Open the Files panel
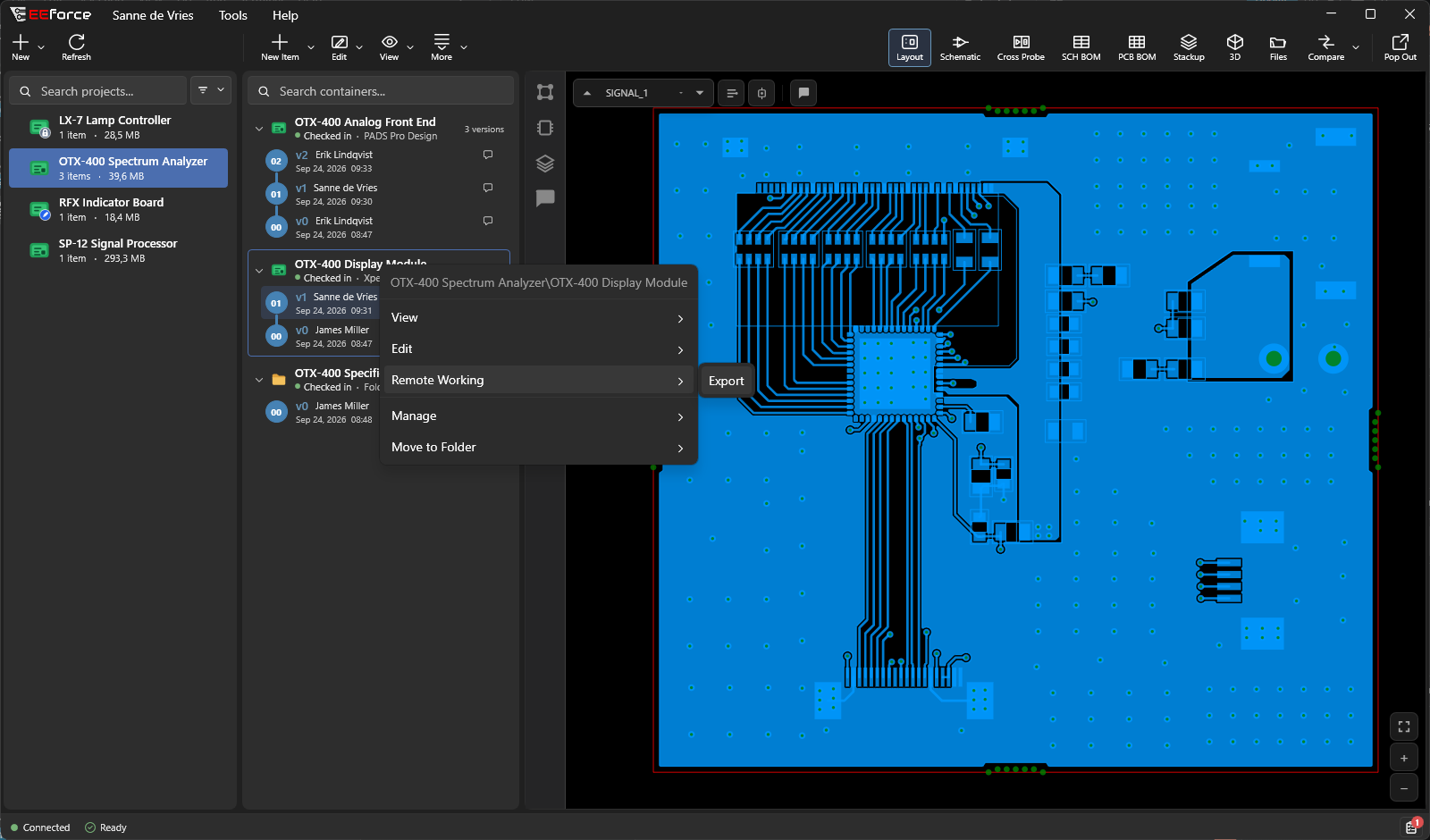Image resolution: width=1430 pixels, height=840 pixels. [1278, 47]
